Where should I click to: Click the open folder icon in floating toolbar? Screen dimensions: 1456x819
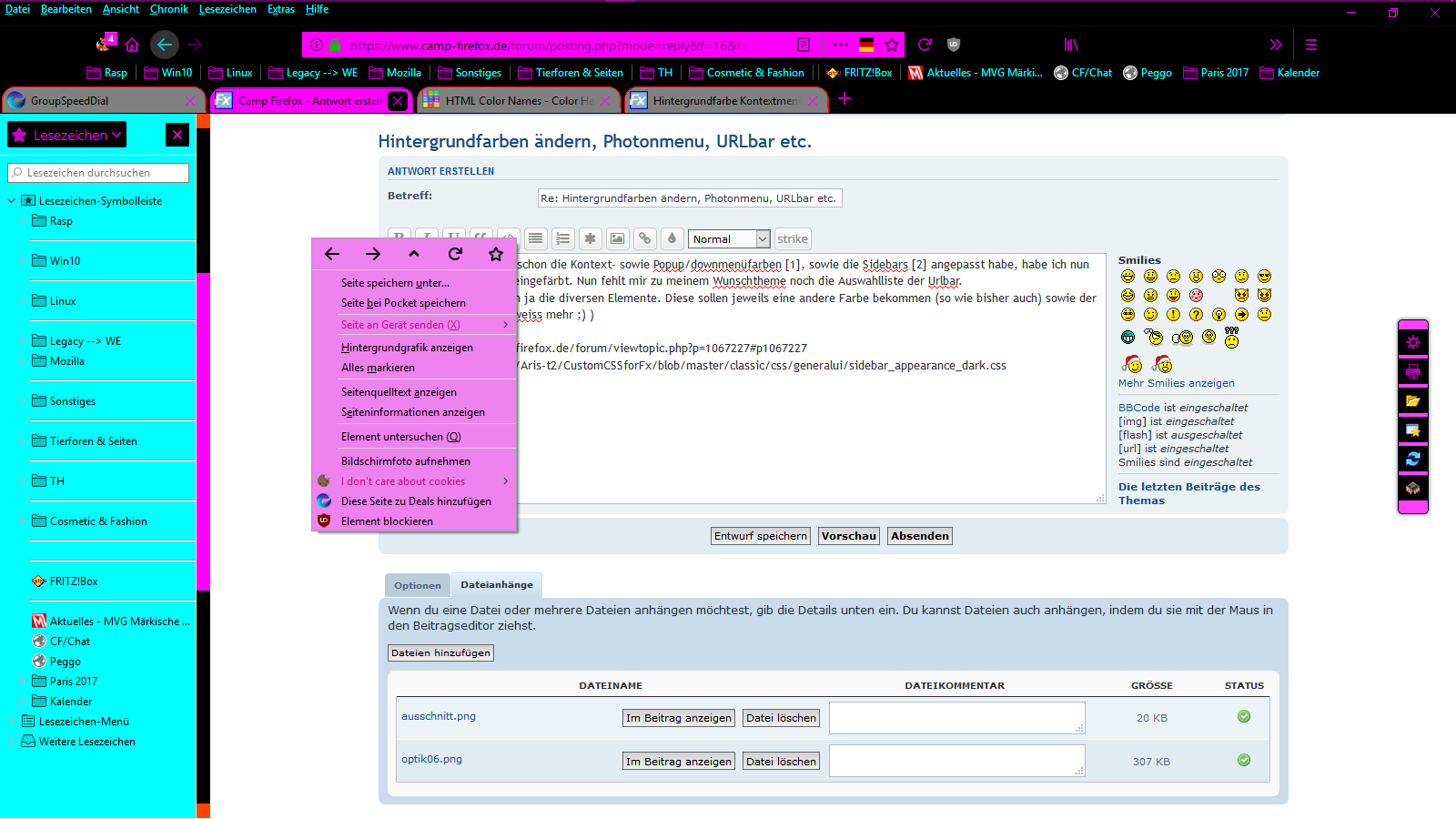[x=1413, y=400]
